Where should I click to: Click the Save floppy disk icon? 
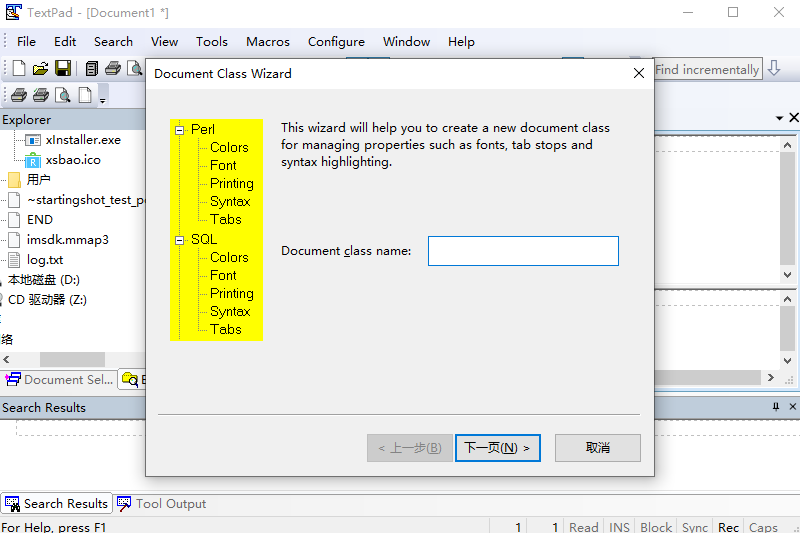62,69
